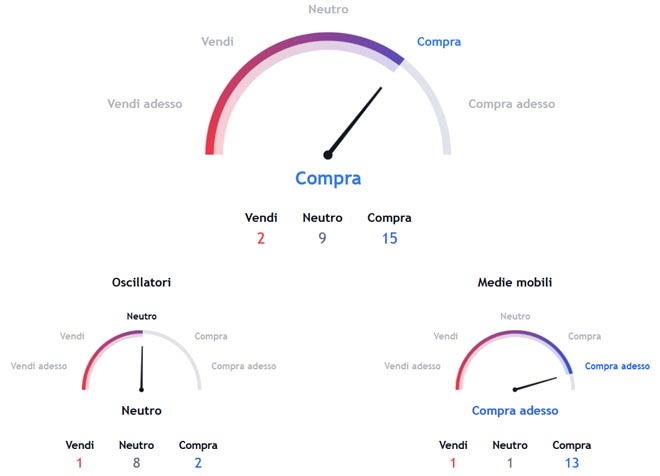Click the Oscillatori Neutro count of 8
This screenshot has height=476, width=660.
click(136, 463)
